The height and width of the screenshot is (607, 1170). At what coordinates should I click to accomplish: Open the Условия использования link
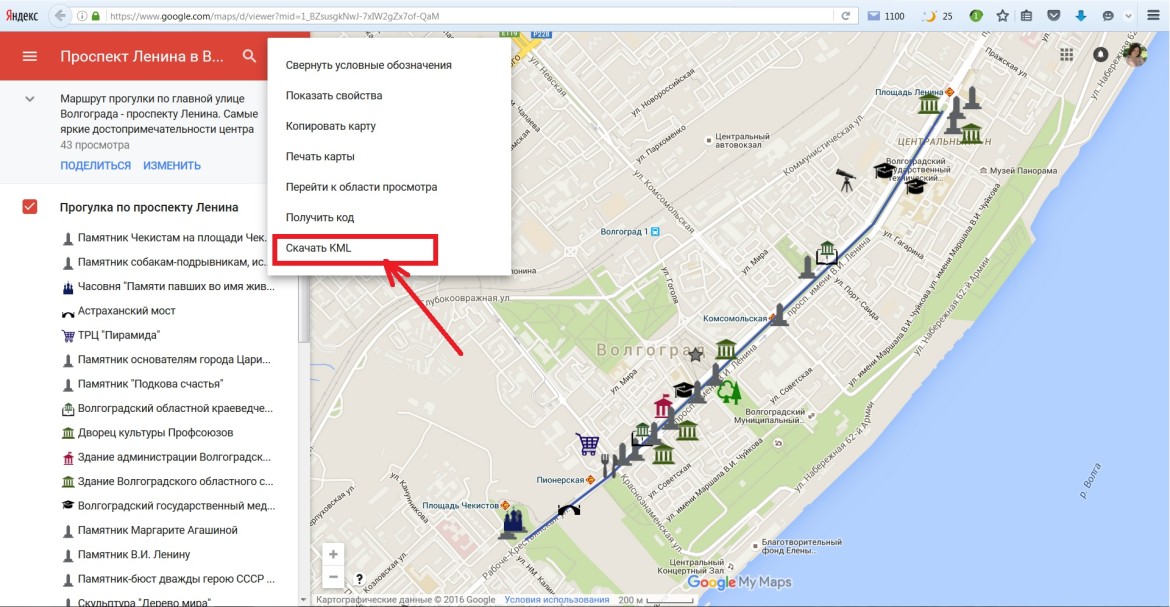[556, 600]
